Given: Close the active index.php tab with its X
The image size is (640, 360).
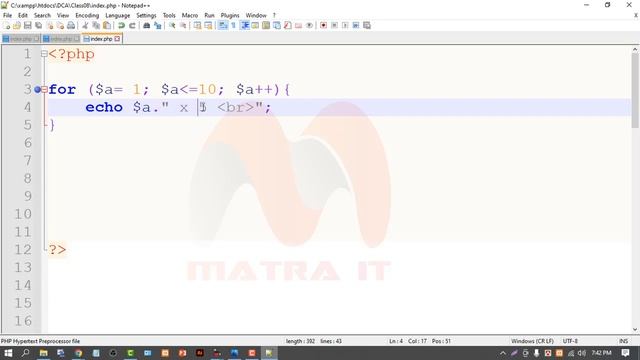Looking at the screenshot, I should click(117, 39).
